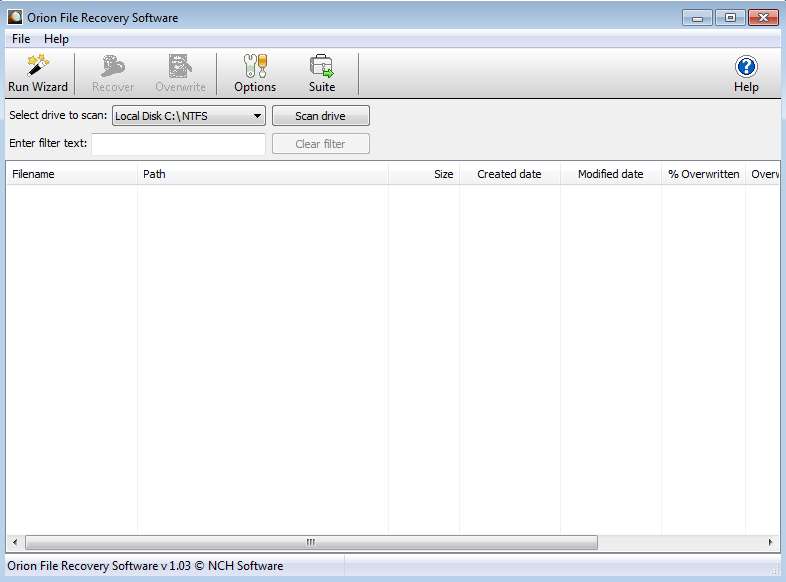The width and height of the screenshot is (786, 582).
Task: Start scanning with Scan drive button
Action: tap(321, 116)
